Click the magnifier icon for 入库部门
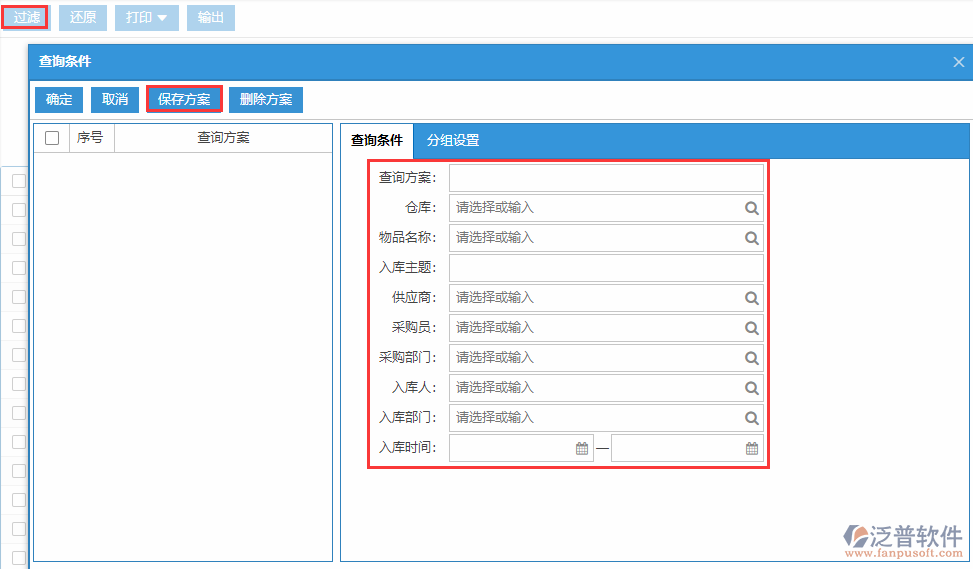The height and width of the screenshot is (569, 973). coord(751,418)
